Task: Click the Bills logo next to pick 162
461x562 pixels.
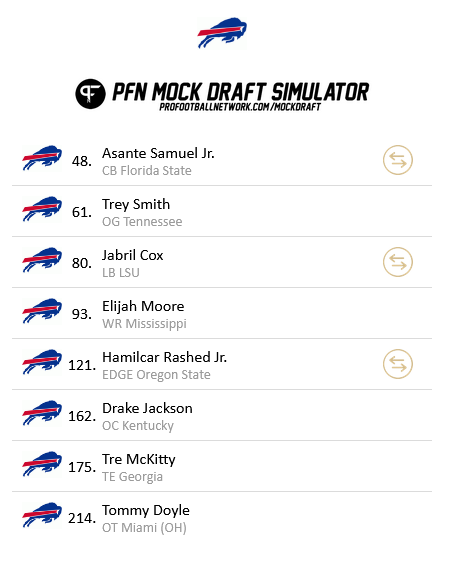Action: (42, 413)
